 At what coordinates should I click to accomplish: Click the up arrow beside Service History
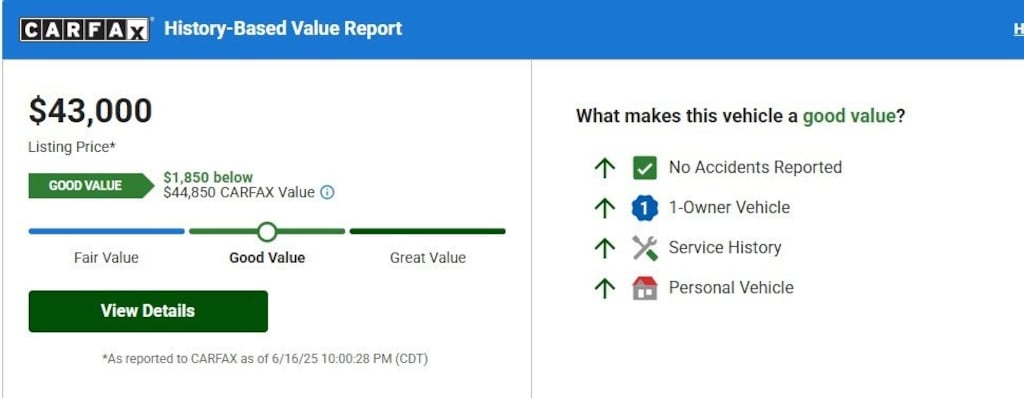click(605, 248)
